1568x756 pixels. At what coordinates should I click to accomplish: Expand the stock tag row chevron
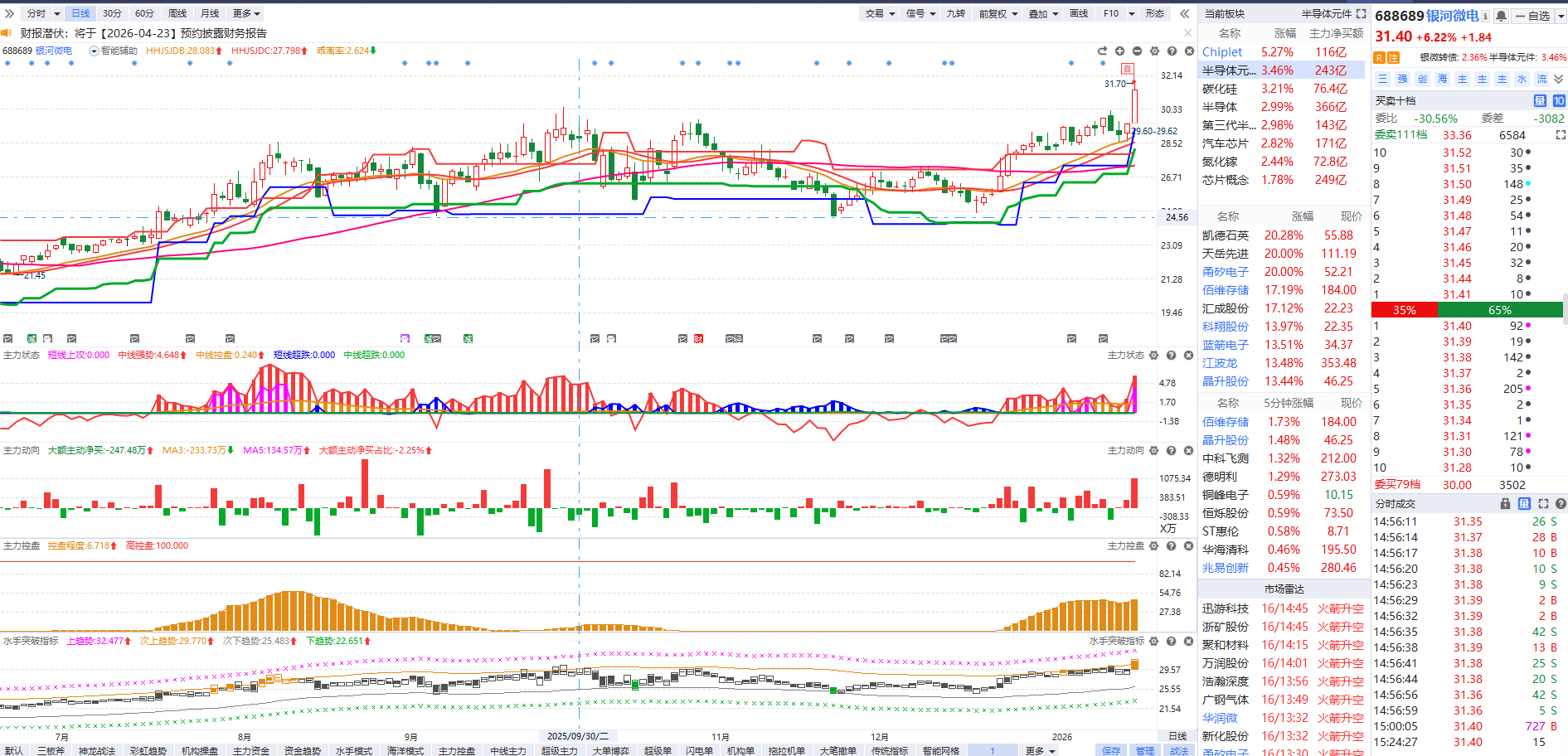point(1559,79)
